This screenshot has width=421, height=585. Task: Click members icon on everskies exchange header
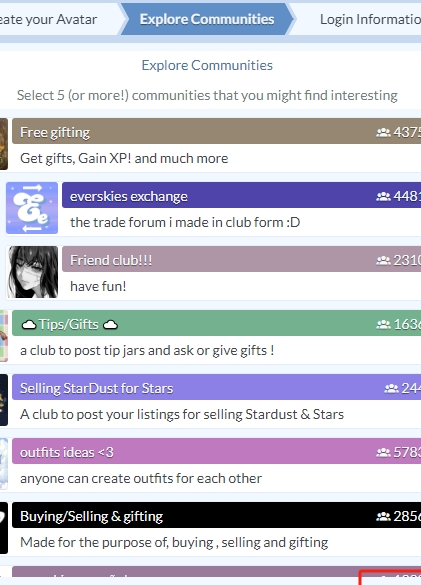tap(383, 196)
